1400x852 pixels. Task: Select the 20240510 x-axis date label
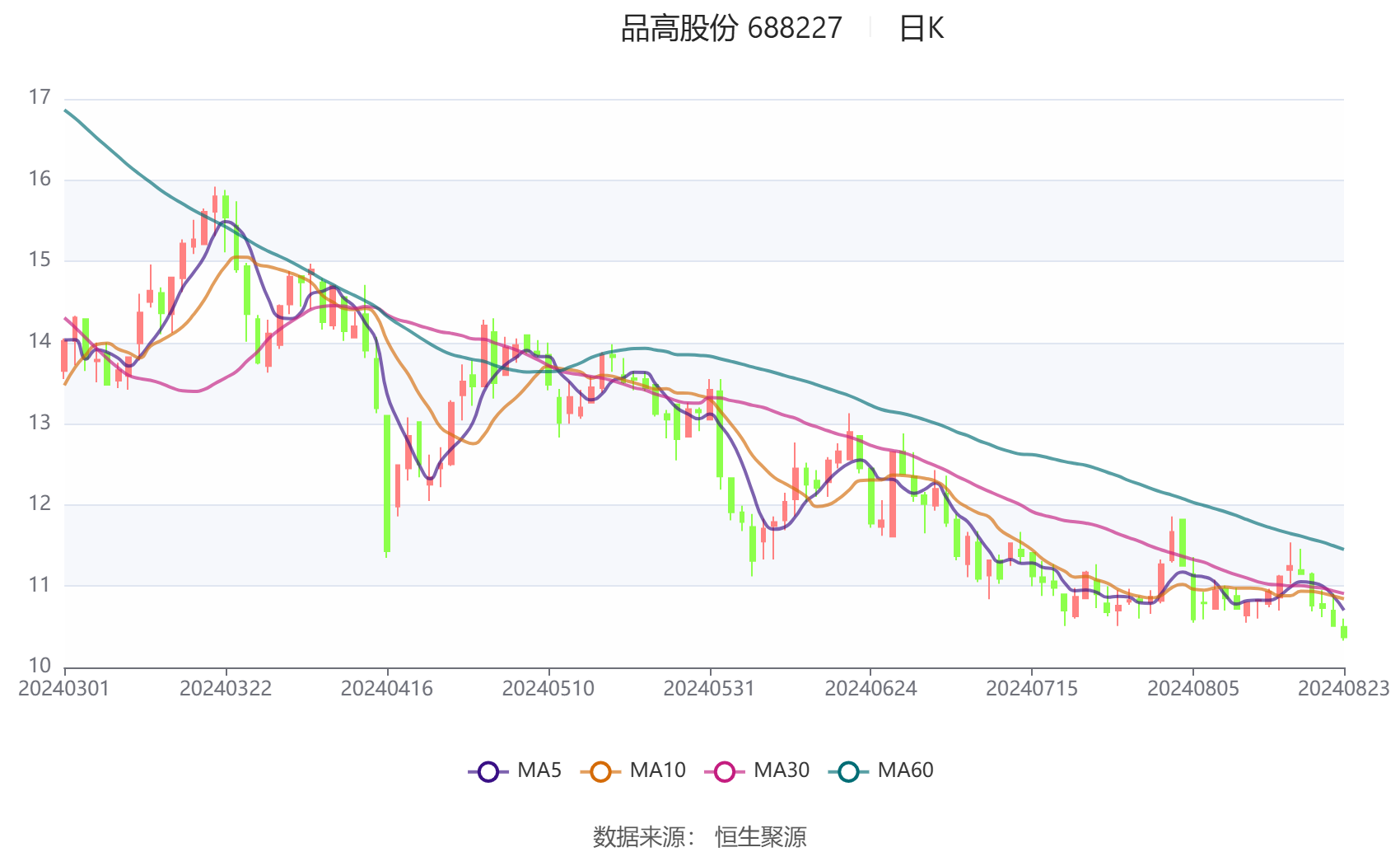click(x=548, y=688)
